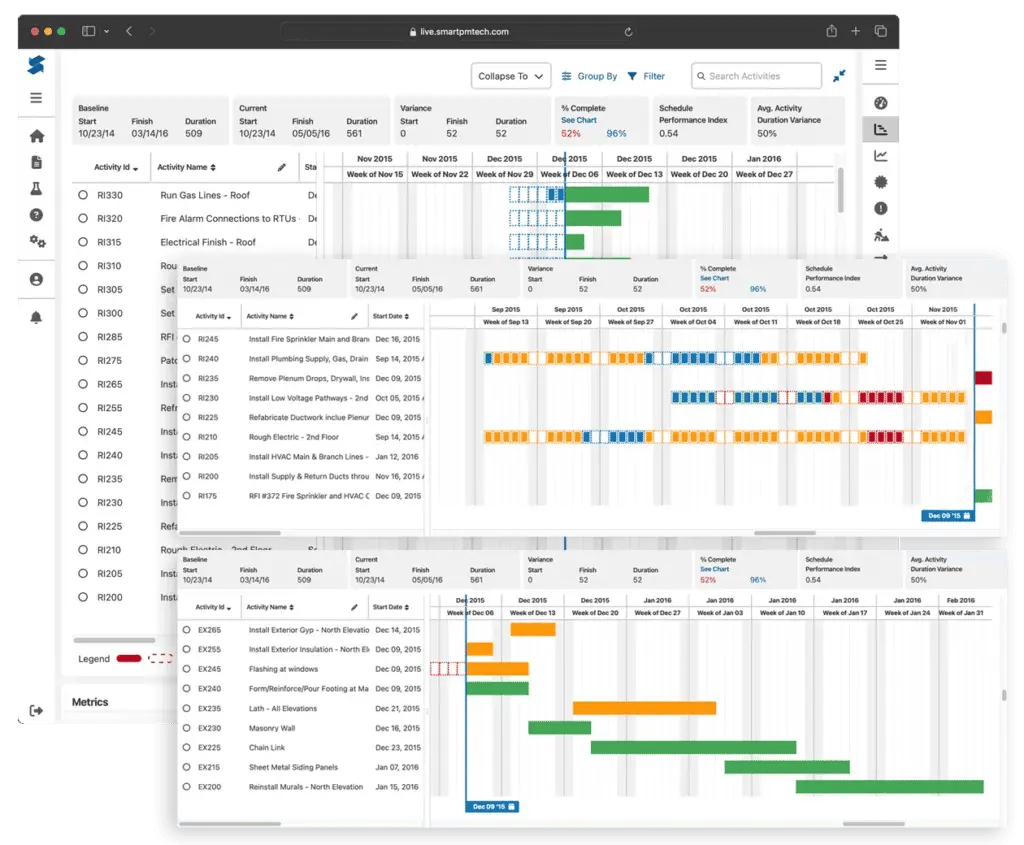The image size is (1024, 845).
Task: Click the expand fullscreen arrows beside search
Action: 840,76
